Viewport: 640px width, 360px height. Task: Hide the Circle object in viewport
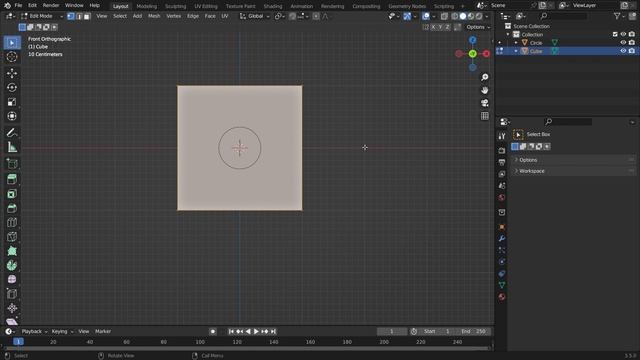[x=623, y=42]
